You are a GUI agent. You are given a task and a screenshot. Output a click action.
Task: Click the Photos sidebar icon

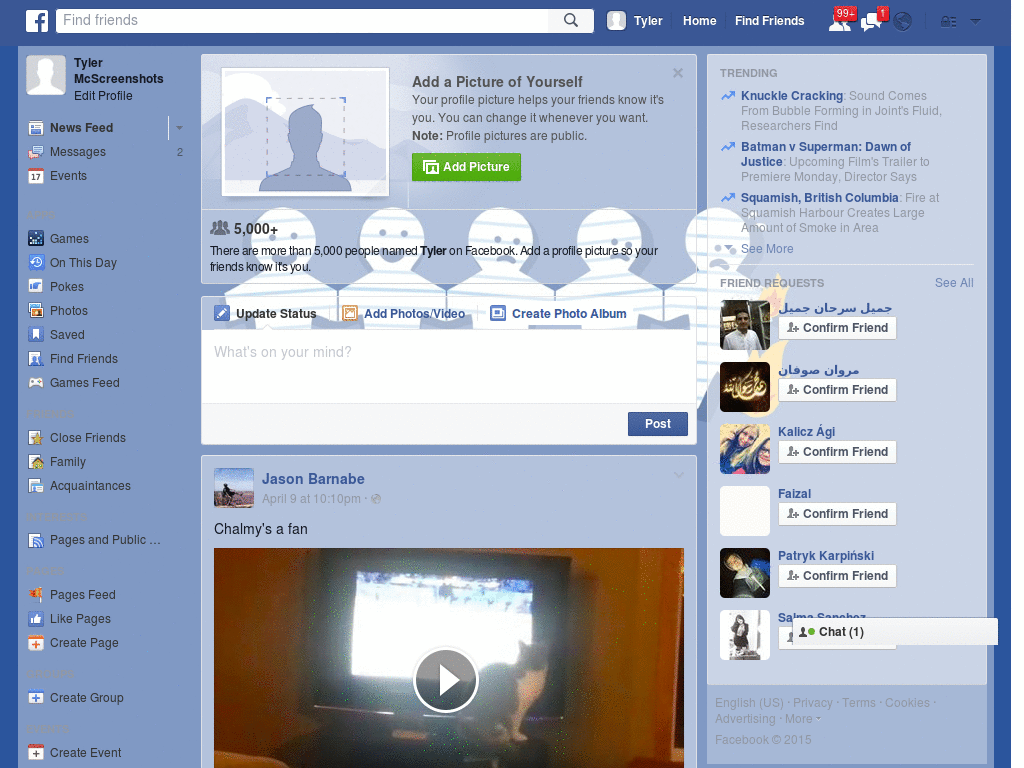pos(36,311)
